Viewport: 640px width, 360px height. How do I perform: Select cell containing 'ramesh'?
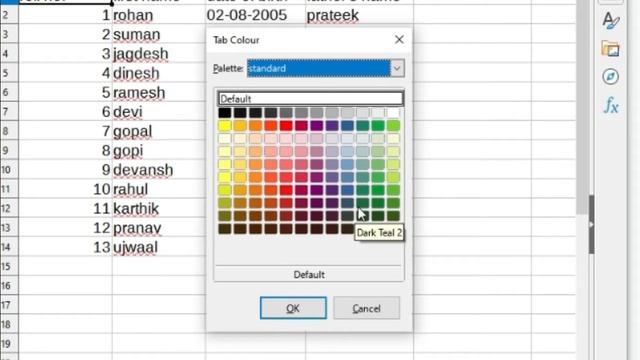click(x=159, y=92)
